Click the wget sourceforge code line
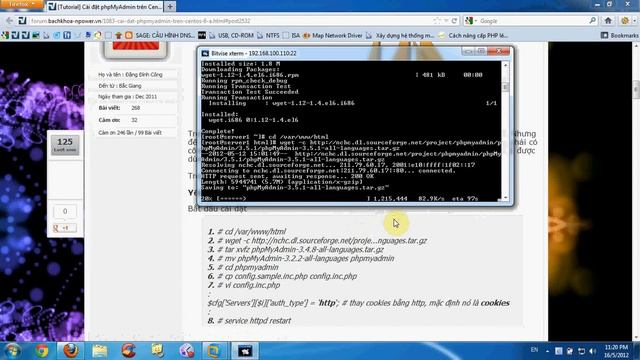 coord(317,240)
